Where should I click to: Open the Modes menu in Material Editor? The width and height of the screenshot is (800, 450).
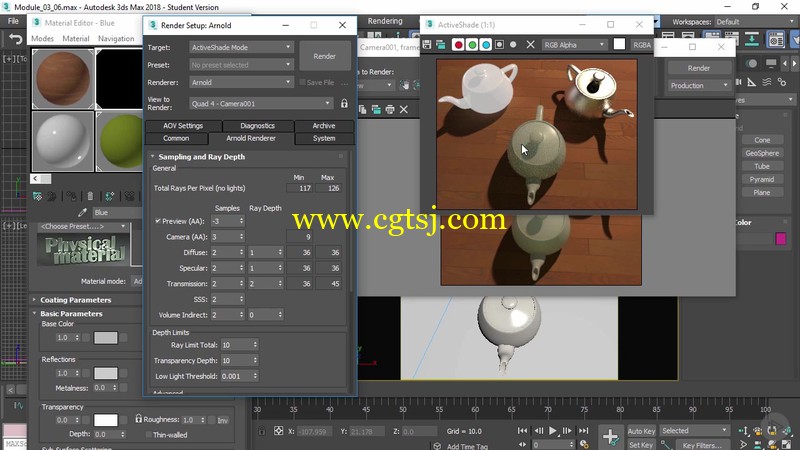click(42, 39)
